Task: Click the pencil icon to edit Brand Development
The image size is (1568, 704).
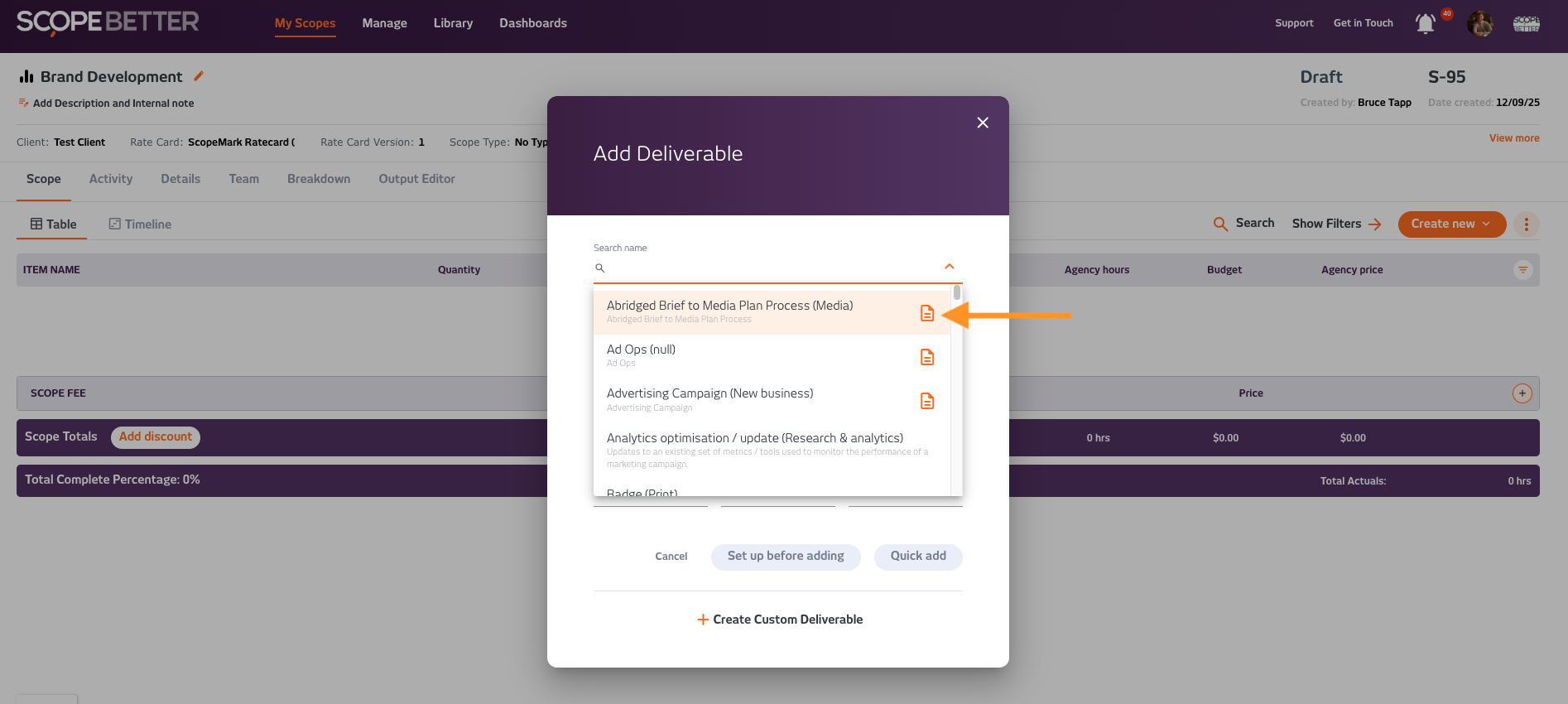Action: (199, 76)
